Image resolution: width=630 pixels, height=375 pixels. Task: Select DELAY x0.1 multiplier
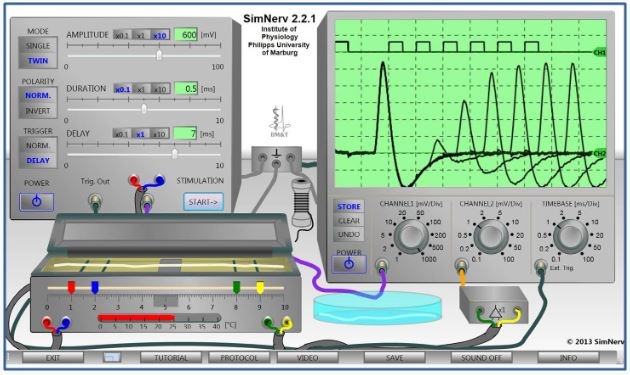point(122,134)
